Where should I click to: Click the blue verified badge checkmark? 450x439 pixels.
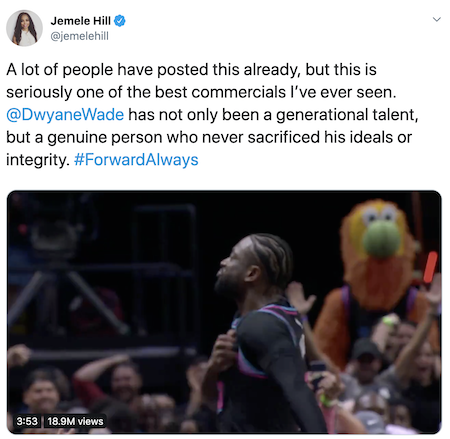(x=120, y=21)
